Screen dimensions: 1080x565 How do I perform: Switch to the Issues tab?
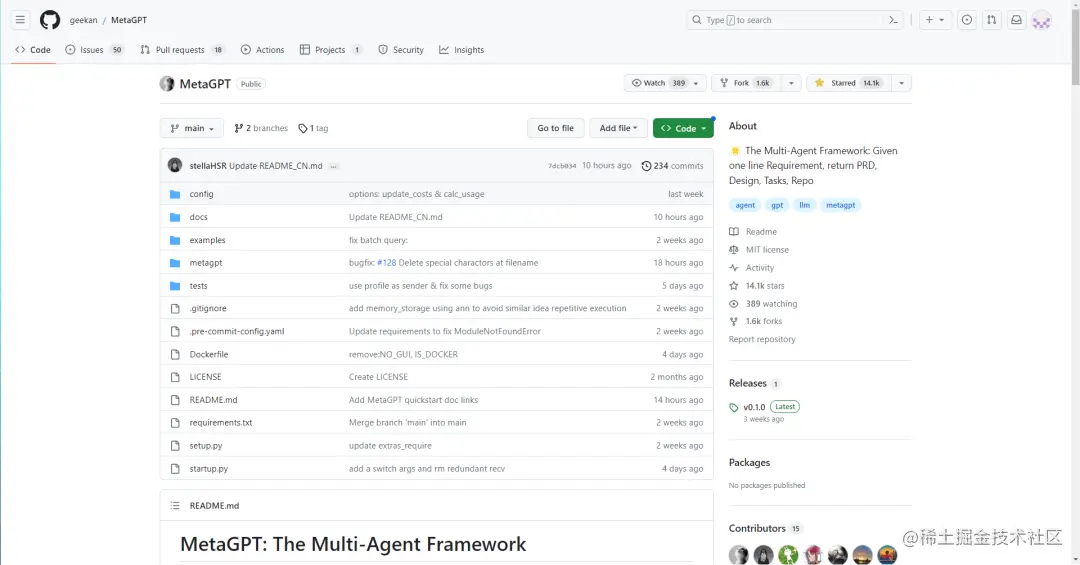tap(94, 50)
